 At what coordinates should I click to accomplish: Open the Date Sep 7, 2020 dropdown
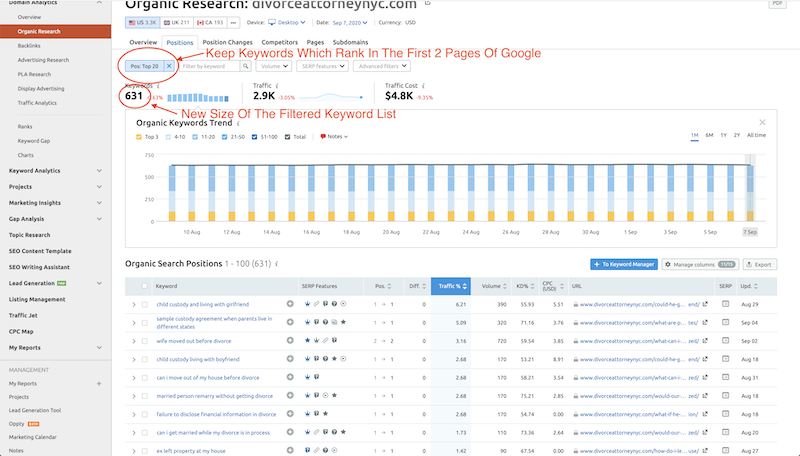[x=350, y=22]
